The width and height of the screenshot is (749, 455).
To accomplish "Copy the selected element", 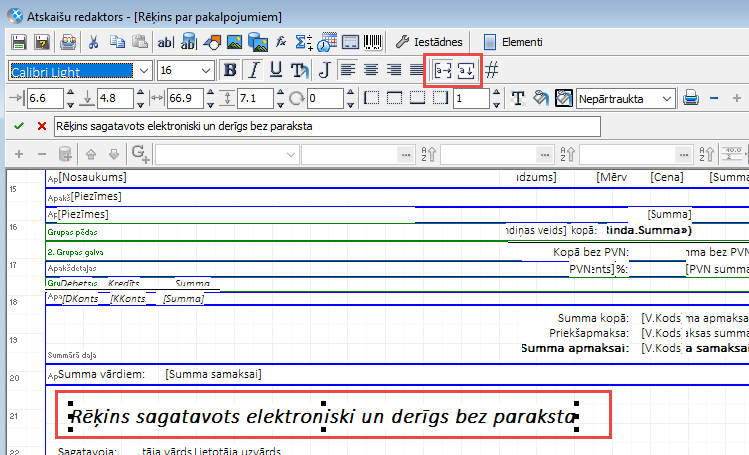I will tap(117, 42).
